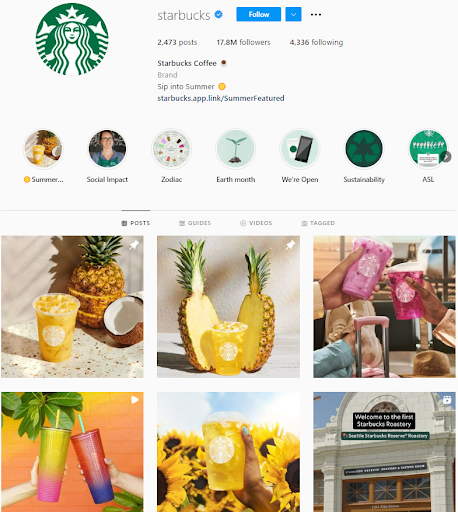
Task: Open the three-dot more options menu
Action: 316,14
